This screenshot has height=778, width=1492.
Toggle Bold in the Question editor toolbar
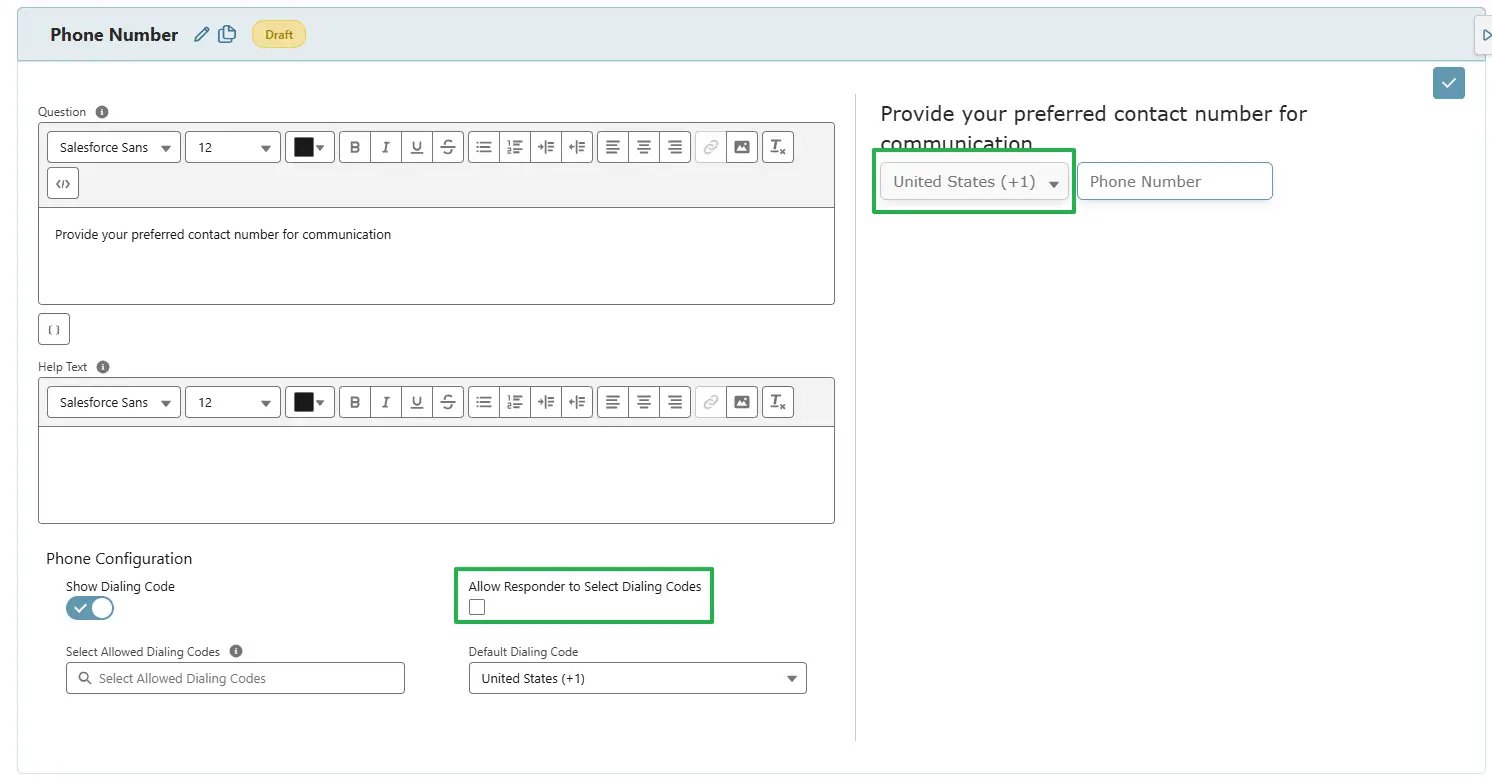point(354,147)
